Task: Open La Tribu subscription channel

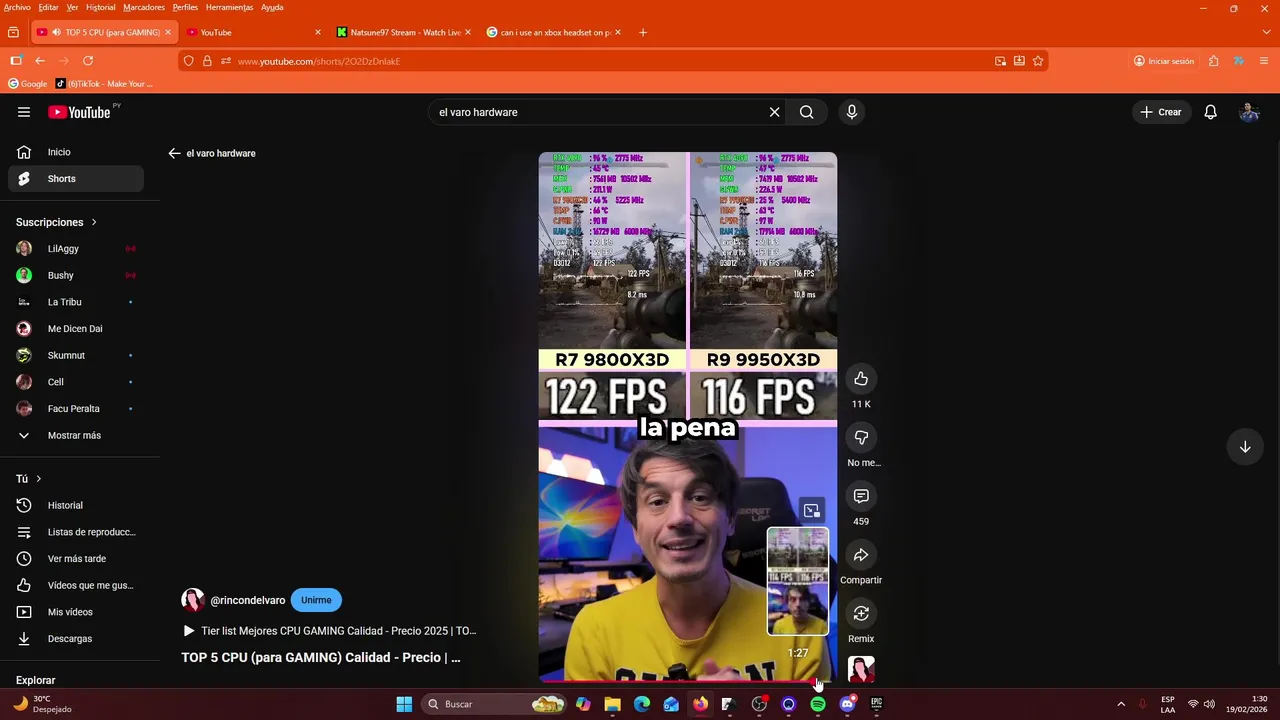Action: (76, 302)
